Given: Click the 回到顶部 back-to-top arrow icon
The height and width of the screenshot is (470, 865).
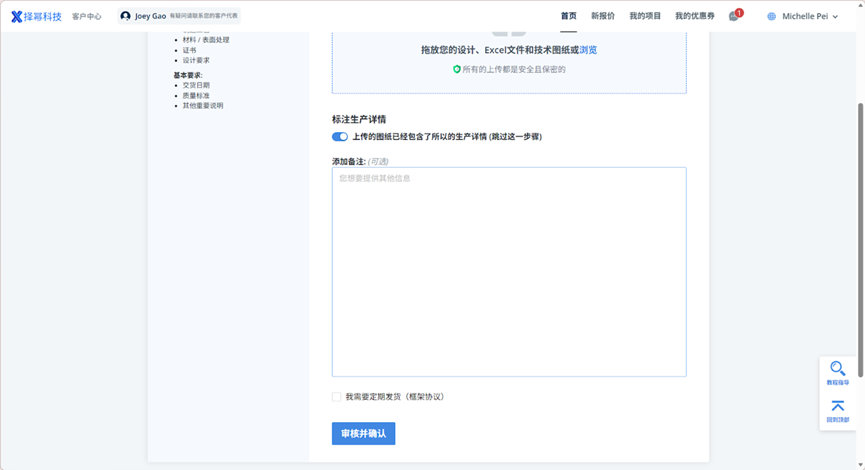Looking at the screenshot, I should (837, 406).
